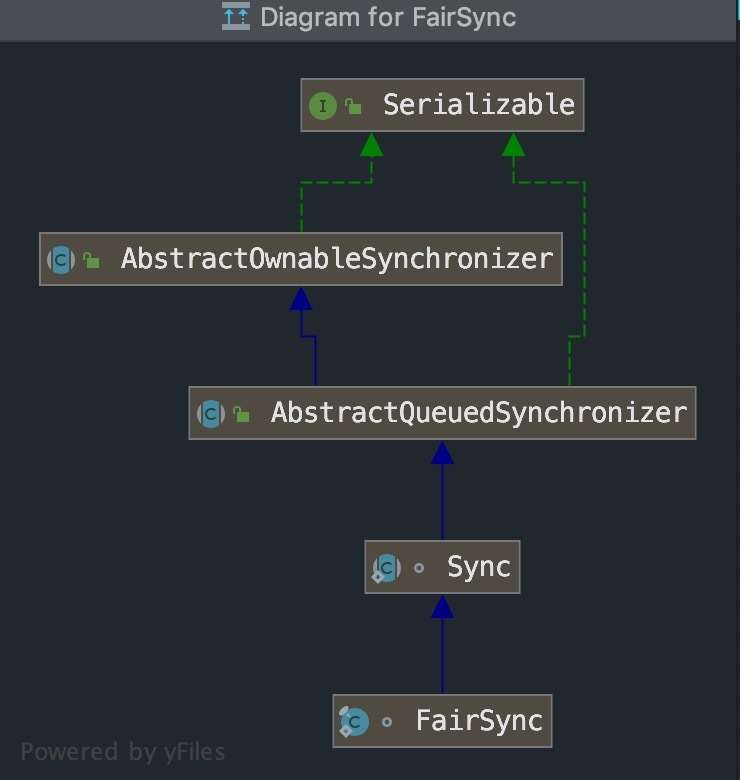This screenshot has width=740, height=780.
Task: Click the AbstractQueuedSynchronizer abstract class icon
Action: coord(210,413)
